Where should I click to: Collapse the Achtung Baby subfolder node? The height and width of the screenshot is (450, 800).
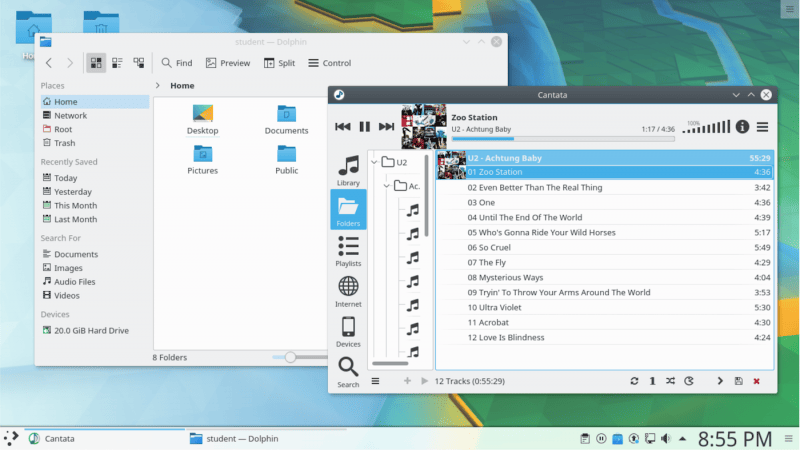387,186
